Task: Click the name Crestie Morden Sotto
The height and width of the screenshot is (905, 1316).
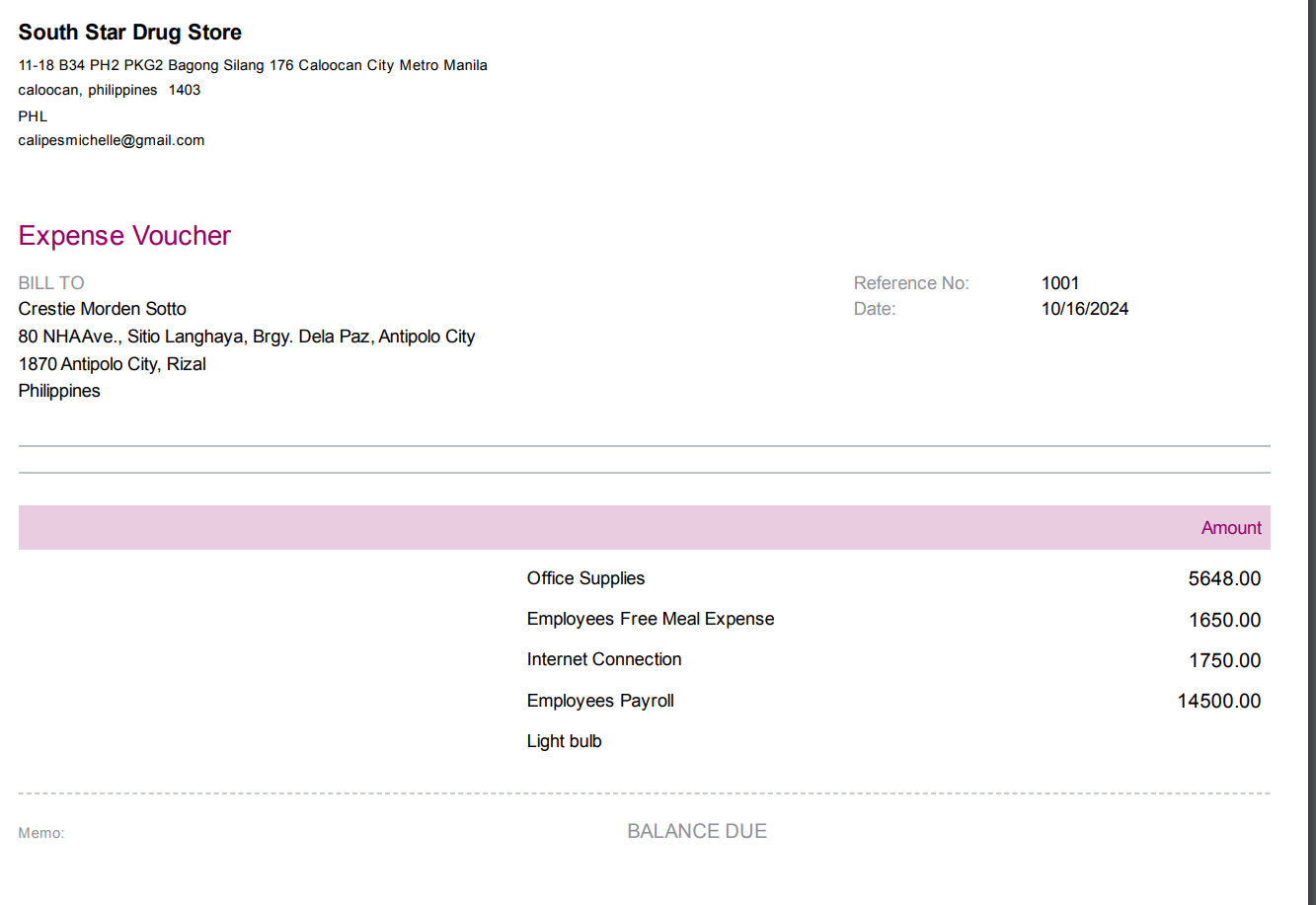Action: click(102, 309)
